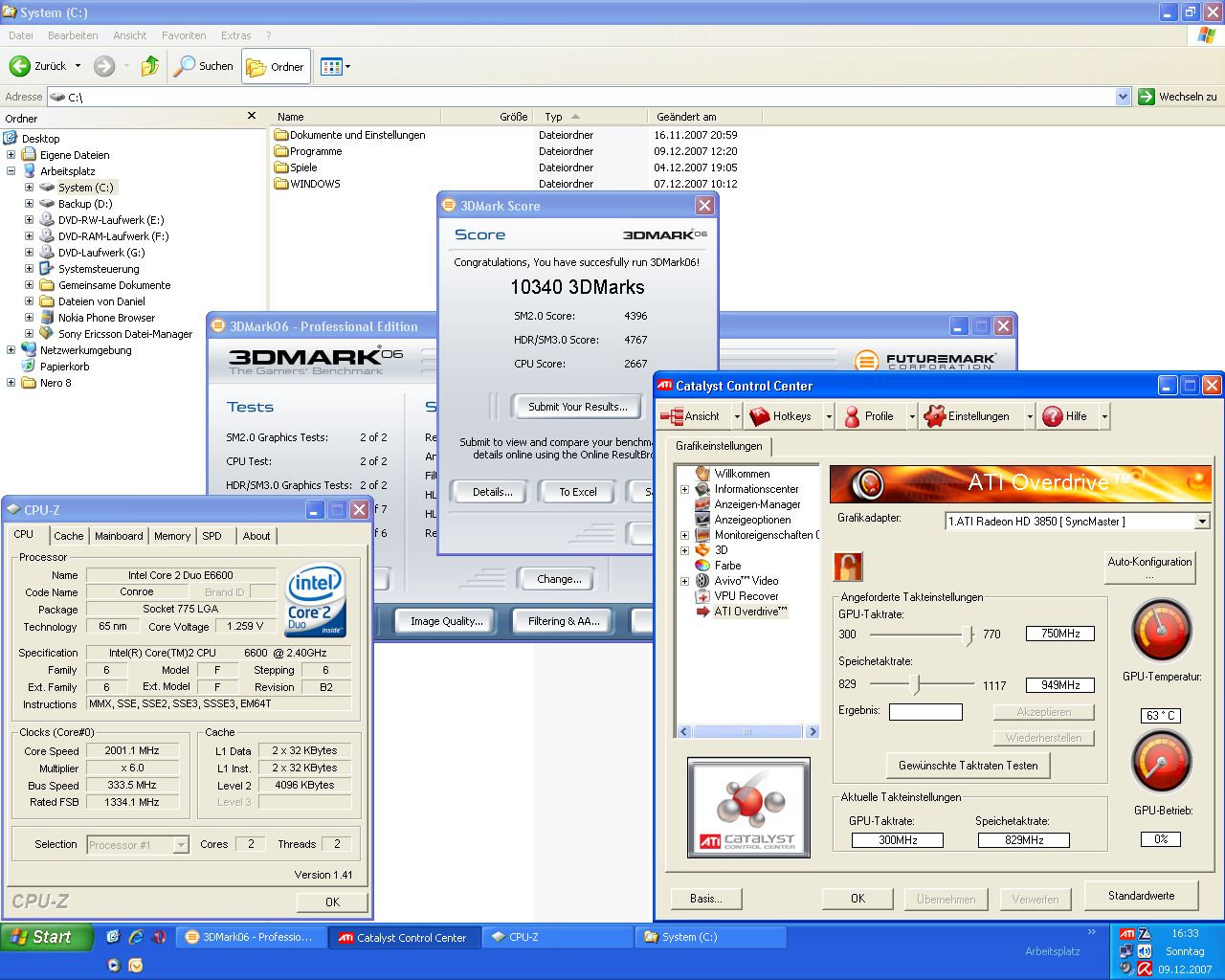This screenshot has height=980, width=1225.
Task: Click Submit Your Results in 3DMark Score
Action: coord(578,407)
